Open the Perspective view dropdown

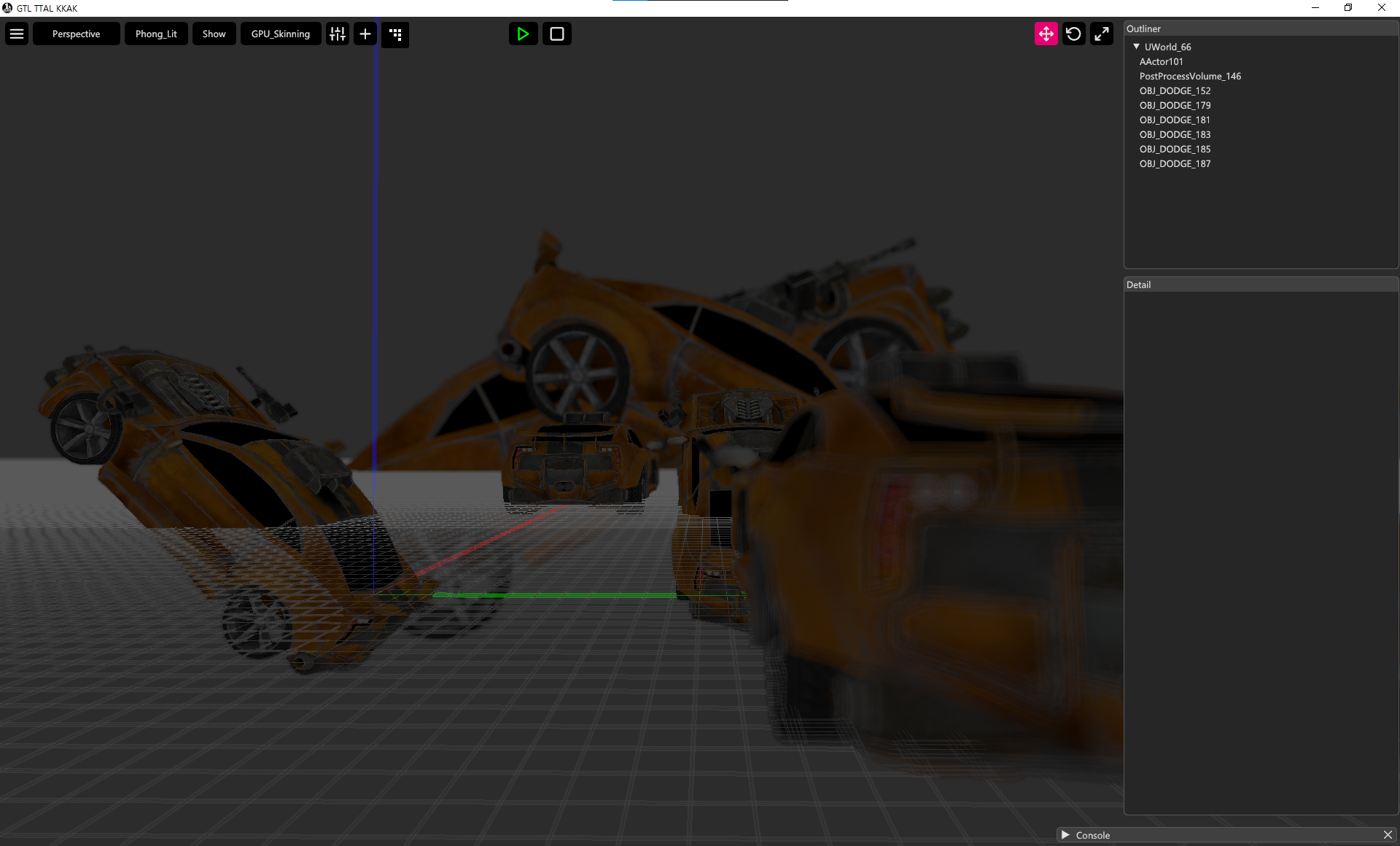click(x=76, y=34)
